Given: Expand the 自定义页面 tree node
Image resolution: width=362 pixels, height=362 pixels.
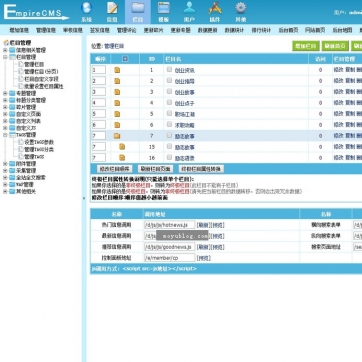Looking at the screenshot, I should point(5,114).
